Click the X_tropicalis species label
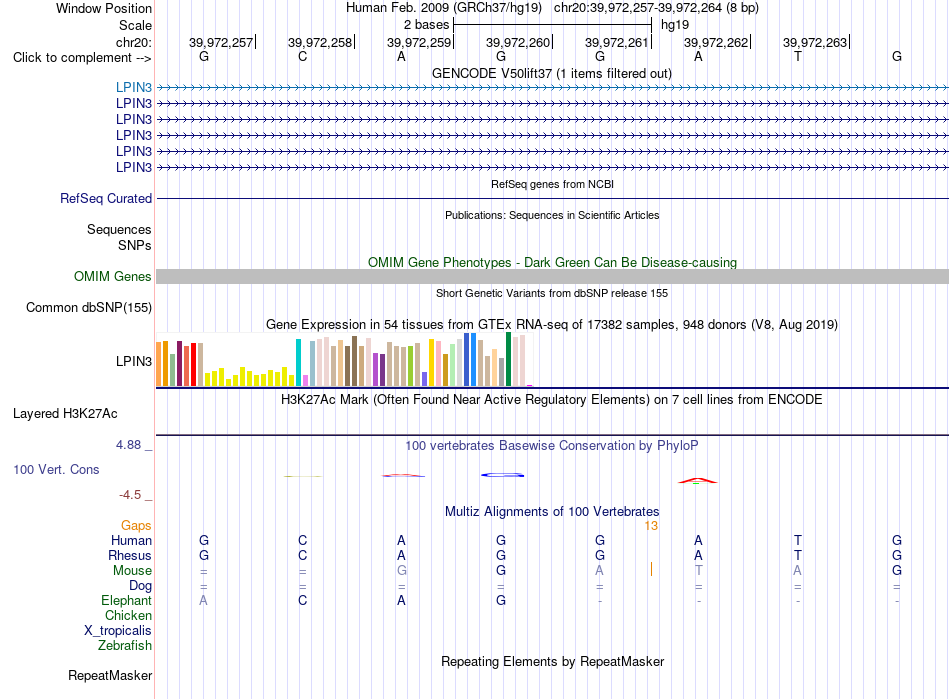This screenshot has width=950, height=699. tap(118, 631)
